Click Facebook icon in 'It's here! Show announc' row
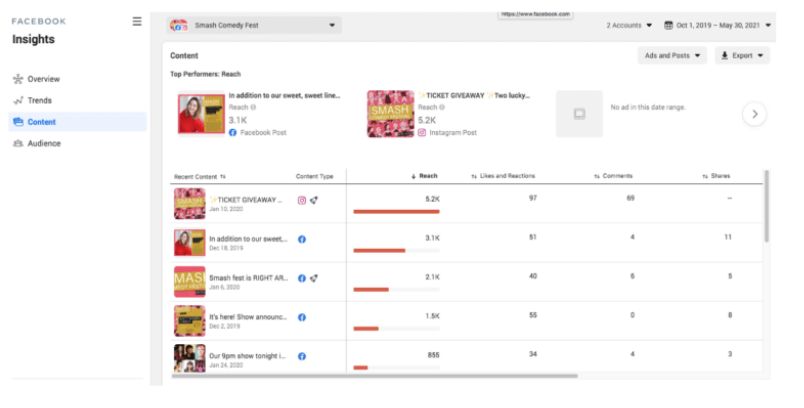Image resolution: width=804 pixels, height=408 pixels. (x=302, y=317)
